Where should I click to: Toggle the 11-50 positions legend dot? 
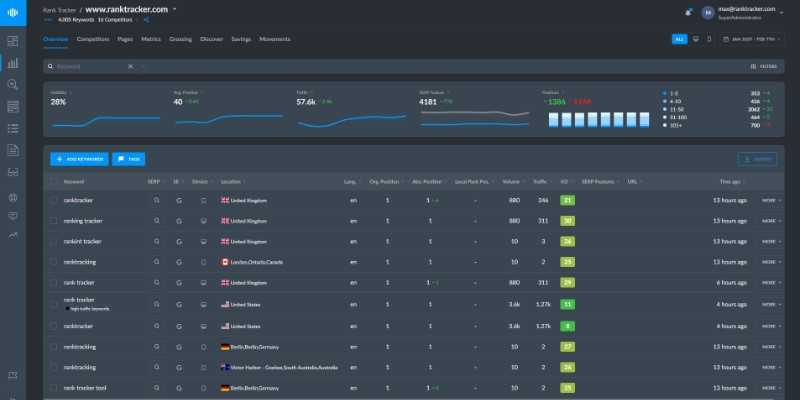pos(664,109)
